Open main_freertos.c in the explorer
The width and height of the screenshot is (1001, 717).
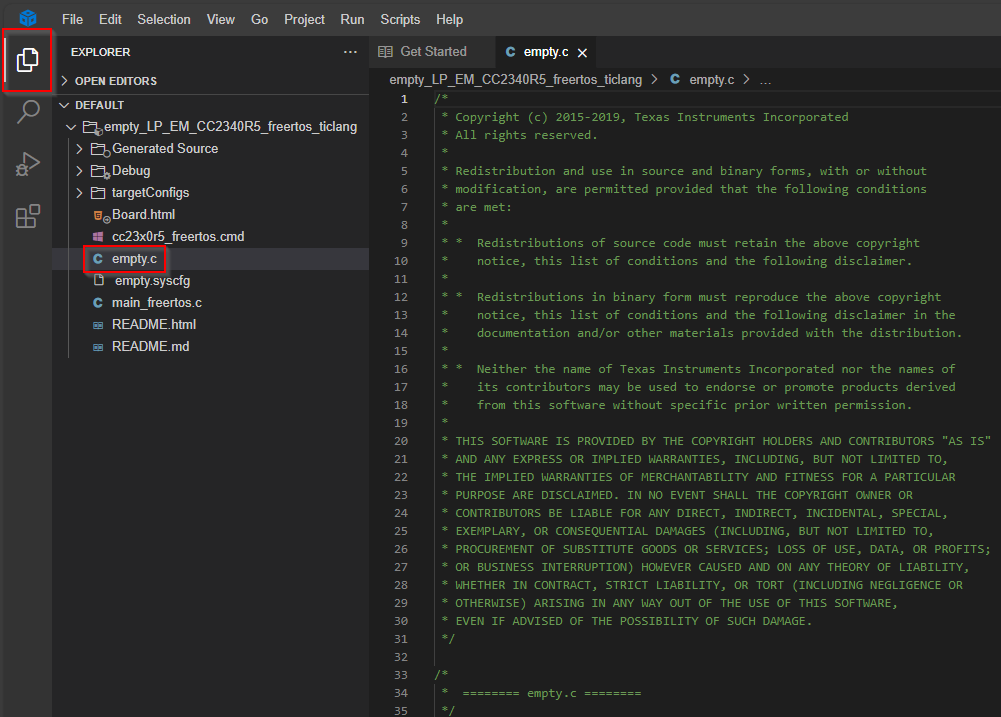click(x=156, y=303)
